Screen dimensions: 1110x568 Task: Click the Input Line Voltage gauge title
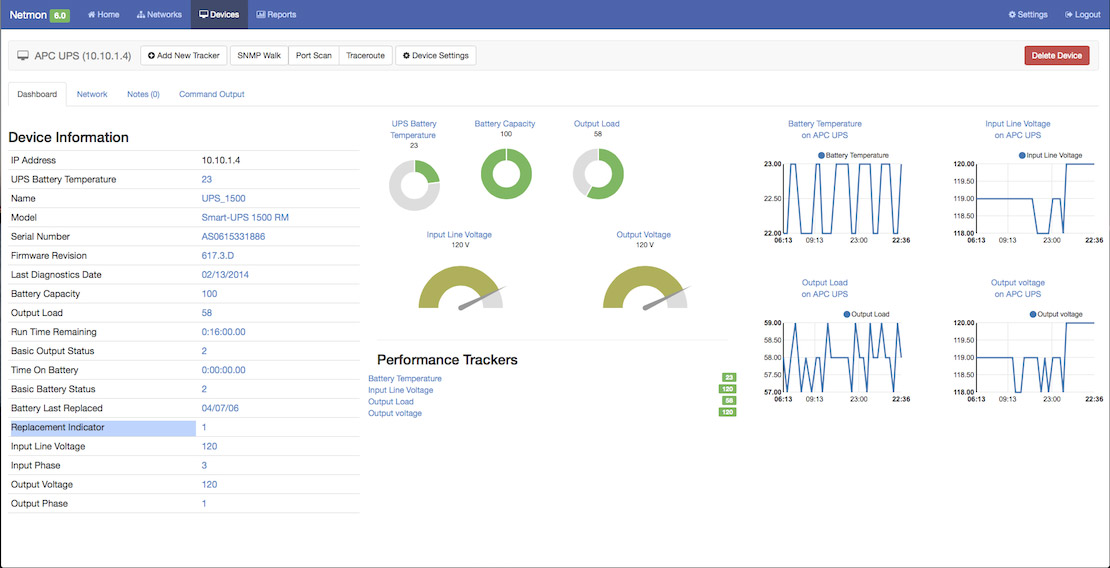tap(459, 235)
